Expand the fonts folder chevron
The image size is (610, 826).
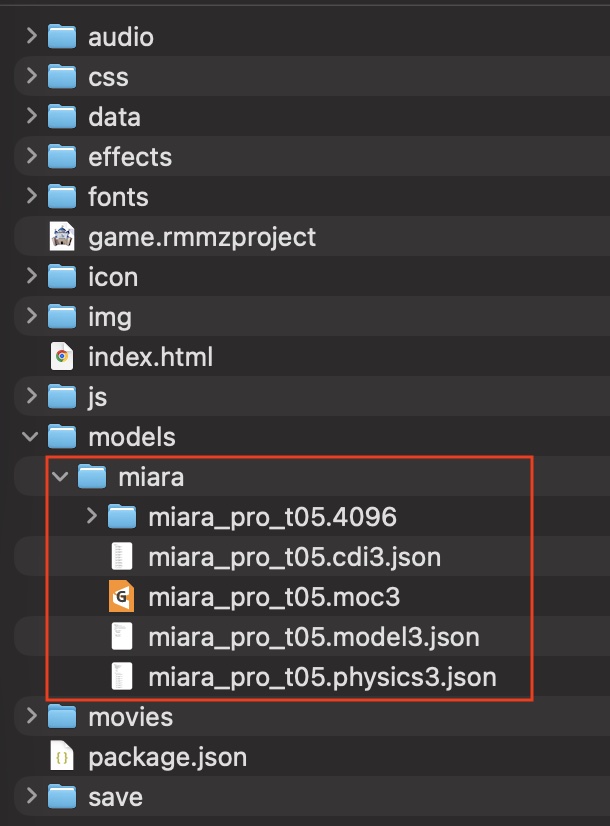32,196
